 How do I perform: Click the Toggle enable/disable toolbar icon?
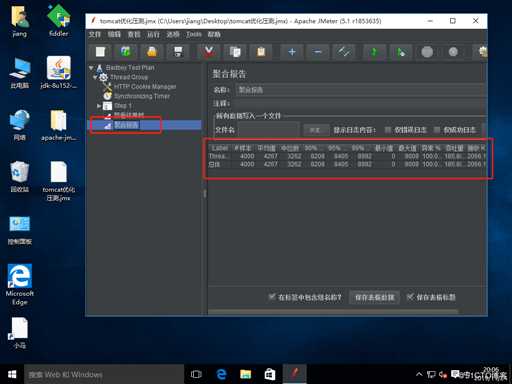[344, 52]
